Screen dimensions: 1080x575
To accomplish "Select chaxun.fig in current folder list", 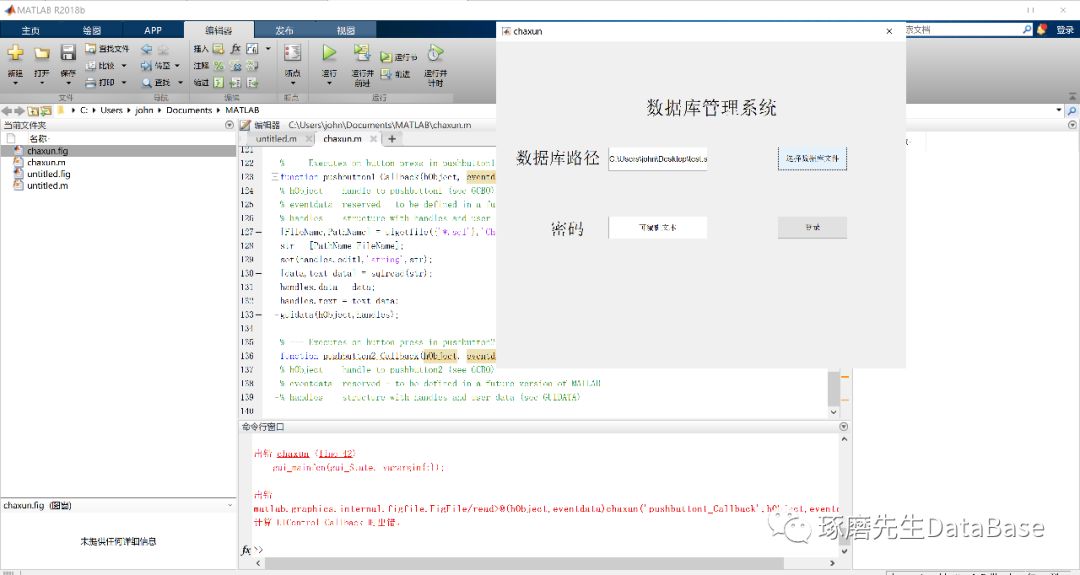I will point(48,151).
